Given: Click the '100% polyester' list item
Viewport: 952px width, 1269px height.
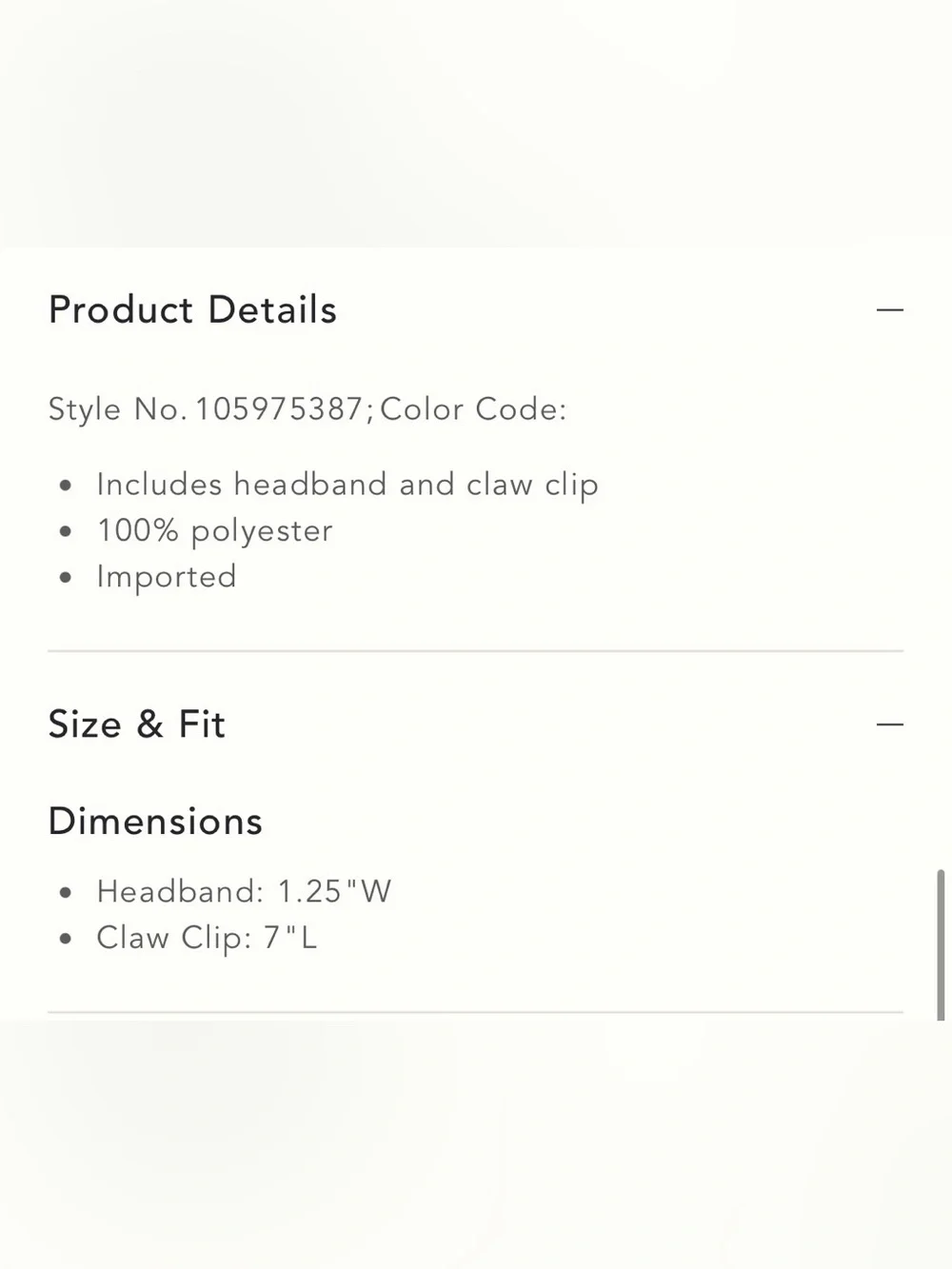Looking at the screenshot, I should 215,531.
